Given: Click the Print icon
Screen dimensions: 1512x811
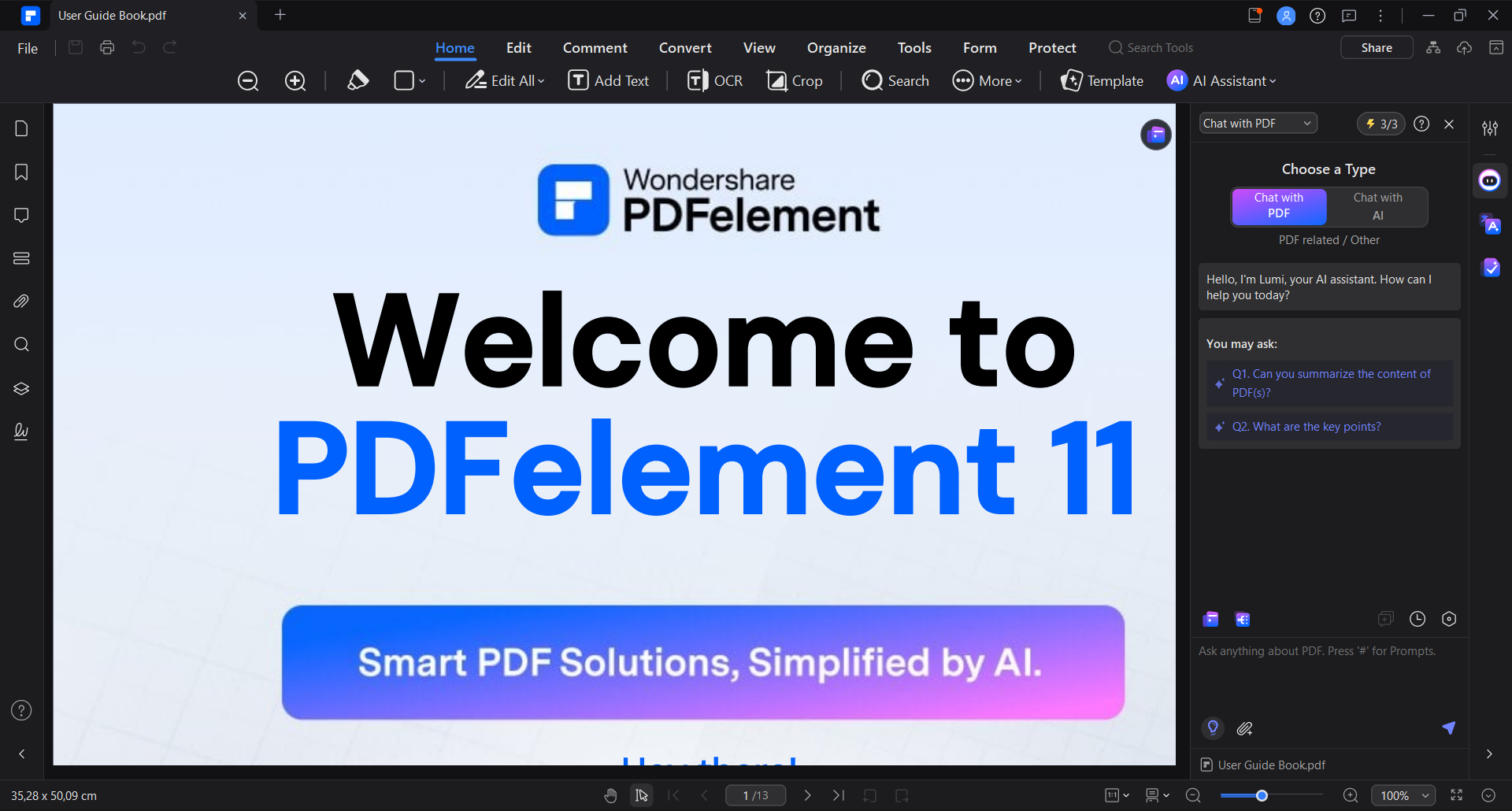Looking at the screenshot, I should click(107, 47).
